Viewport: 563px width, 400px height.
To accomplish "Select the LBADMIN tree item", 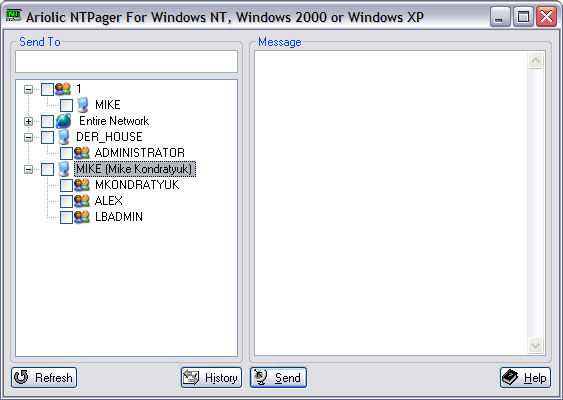I will (118, 217).
